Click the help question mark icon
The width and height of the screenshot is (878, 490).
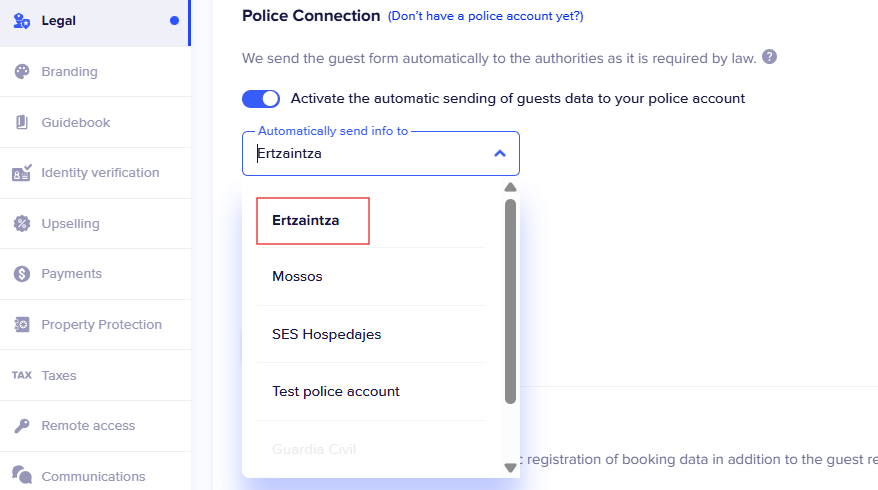point(769,57)
